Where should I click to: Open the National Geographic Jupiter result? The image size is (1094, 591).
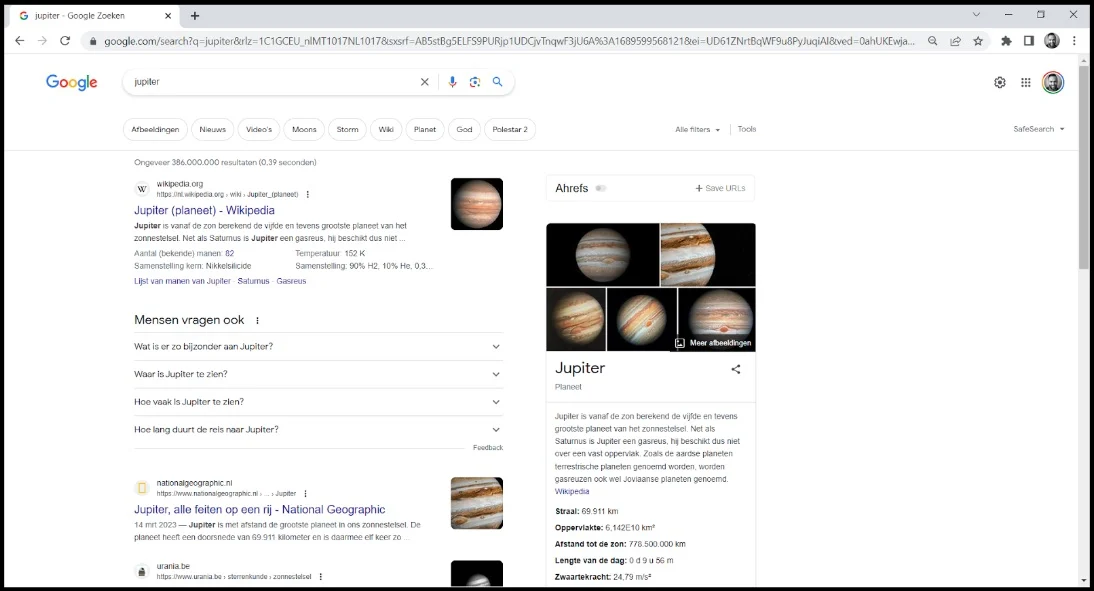click(x=260, y=509)
